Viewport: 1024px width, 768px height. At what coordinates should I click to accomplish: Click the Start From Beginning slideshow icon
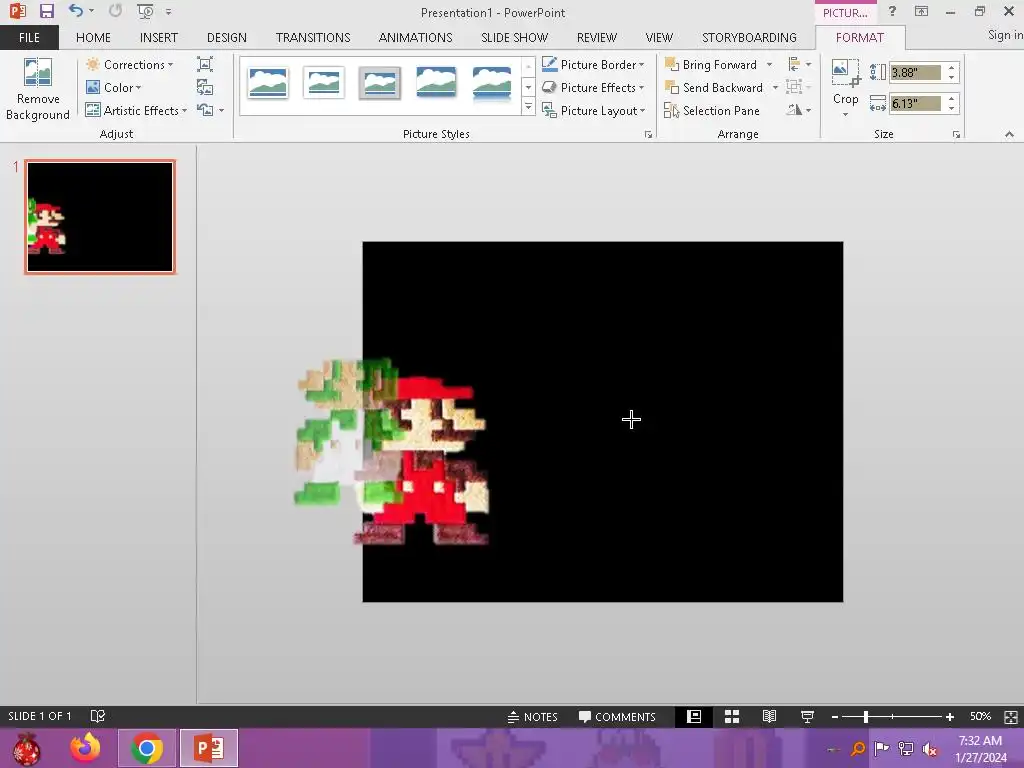tap(145, 11)
